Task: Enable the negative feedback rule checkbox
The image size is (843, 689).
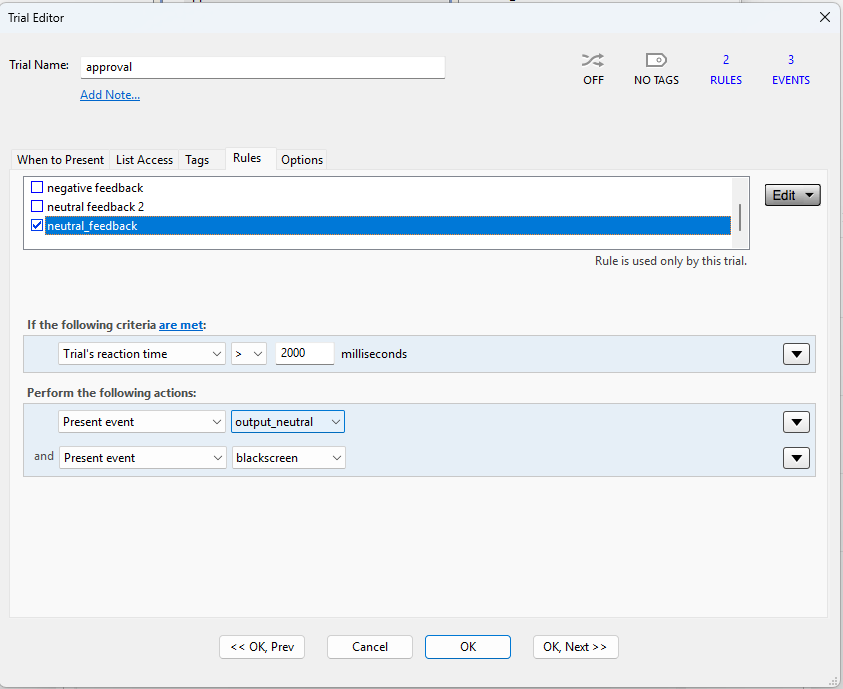Action: click(x=38, y=188)
